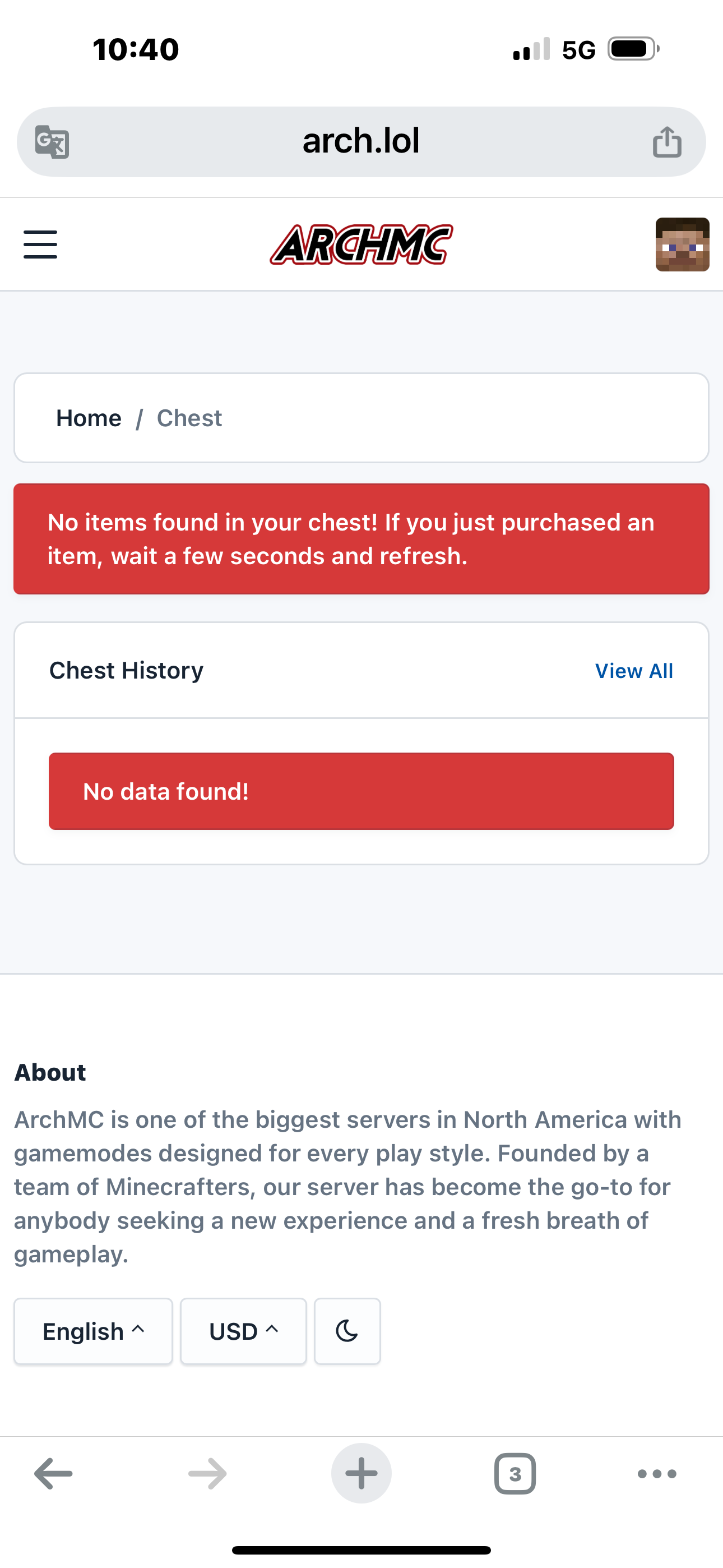This screenshot has height=1568, width=723.
Task: Toggle dark mode with moon icon
Action: tap(347, 1331)
